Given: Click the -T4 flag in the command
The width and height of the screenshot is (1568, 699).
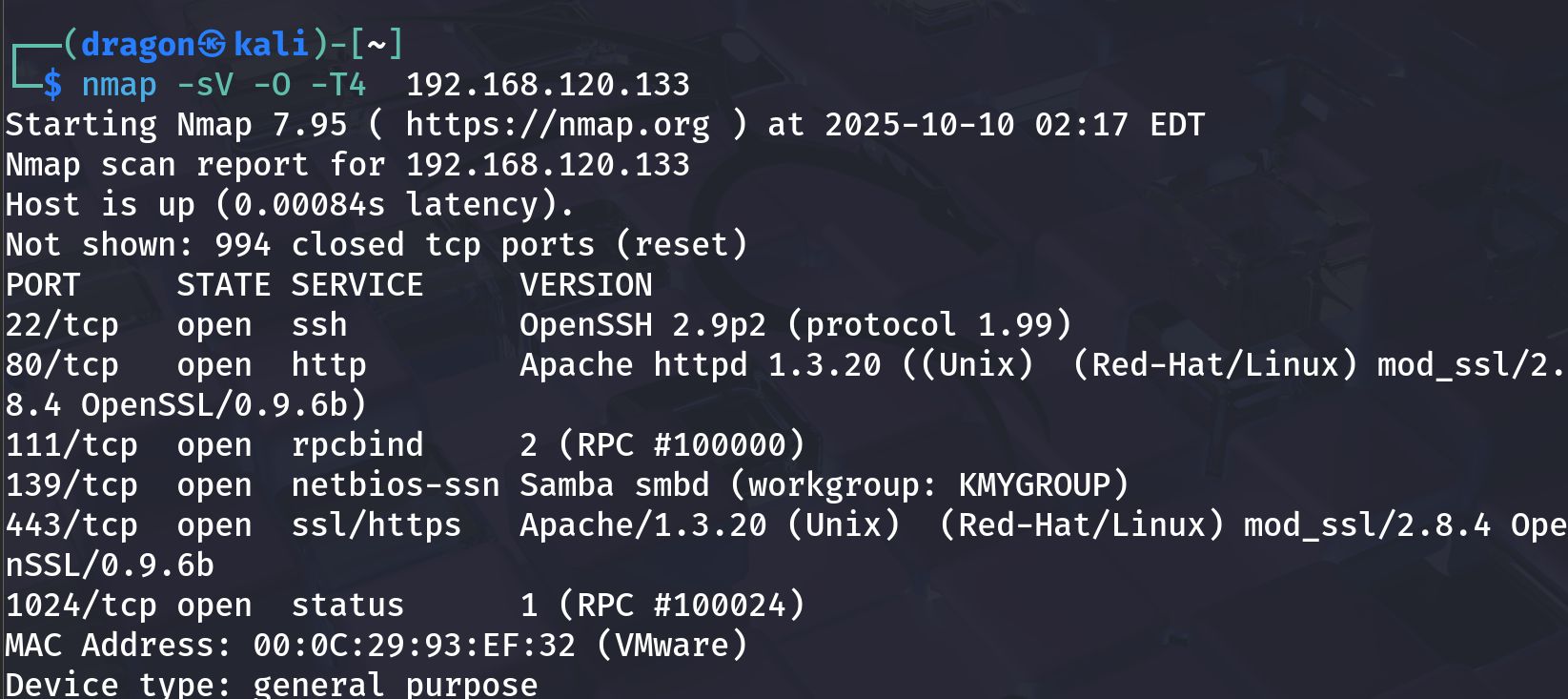Looking at the screenshot, I should point(338,85).
